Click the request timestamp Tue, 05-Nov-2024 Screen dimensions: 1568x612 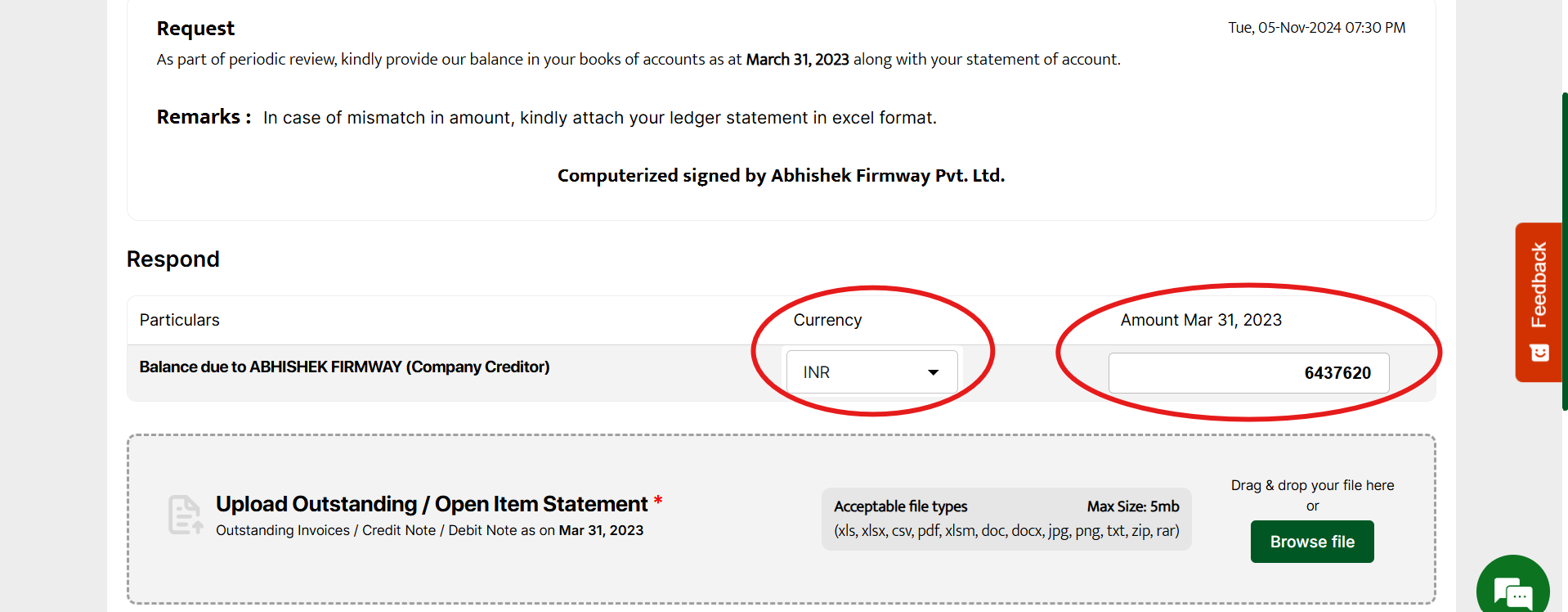click(1316, 28)
